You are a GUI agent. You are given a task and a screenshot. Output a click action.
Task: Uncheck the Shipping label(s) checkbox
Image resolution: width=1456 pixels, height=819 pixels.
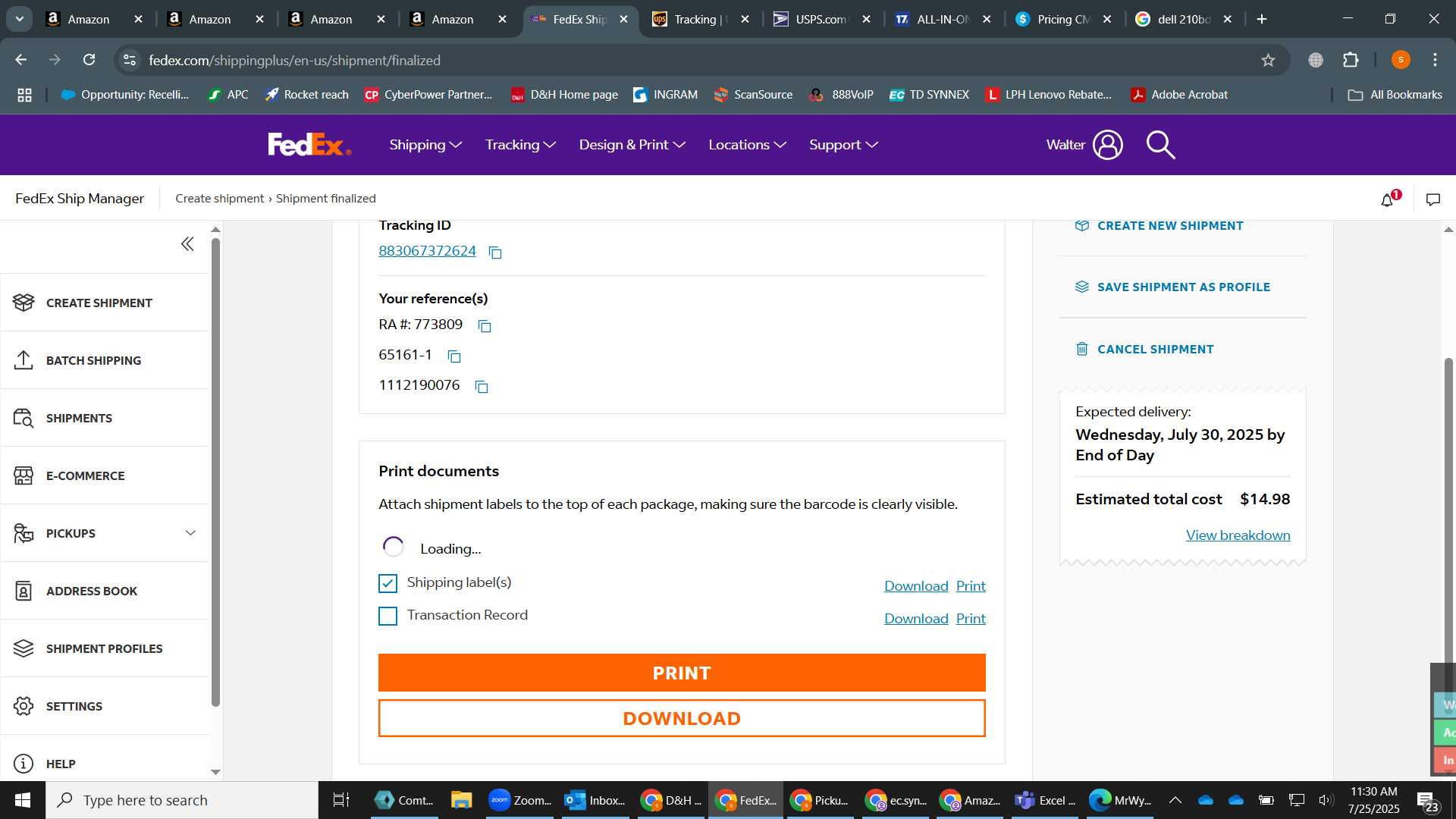(x=388, y=583)
